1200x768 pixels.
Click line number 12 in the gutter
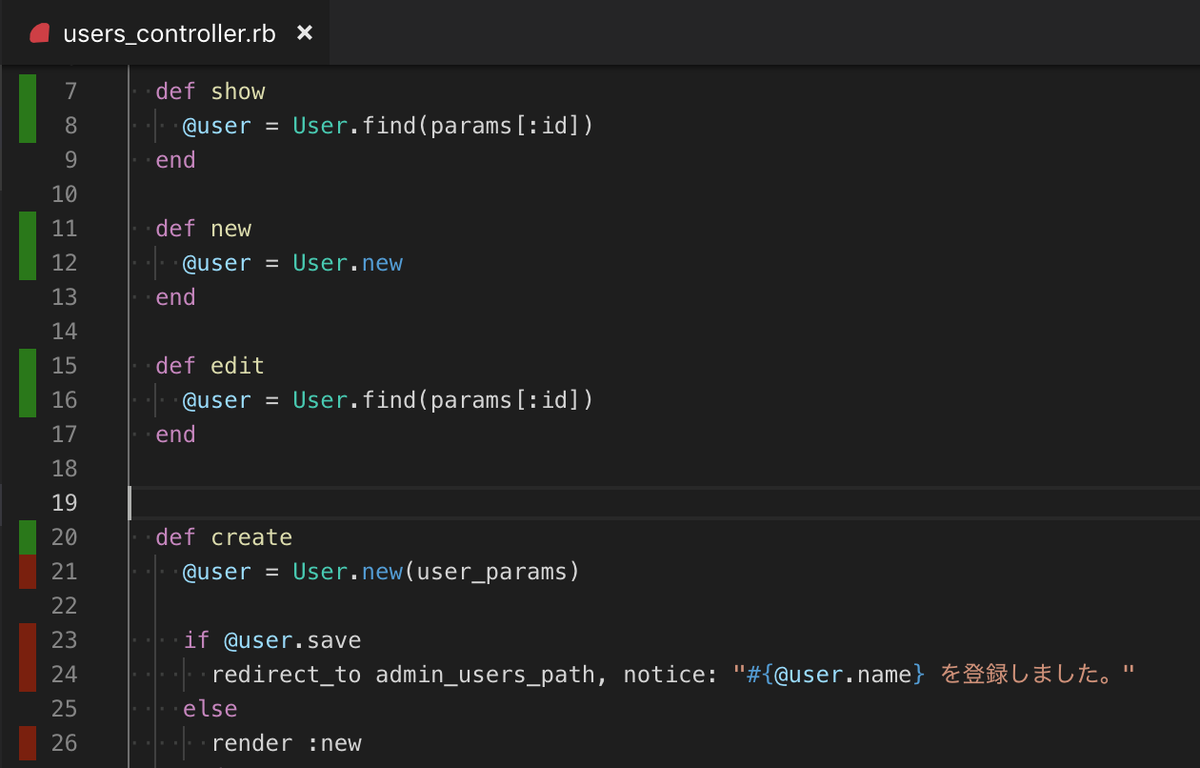pyautogui.click(x=64, y=263)
